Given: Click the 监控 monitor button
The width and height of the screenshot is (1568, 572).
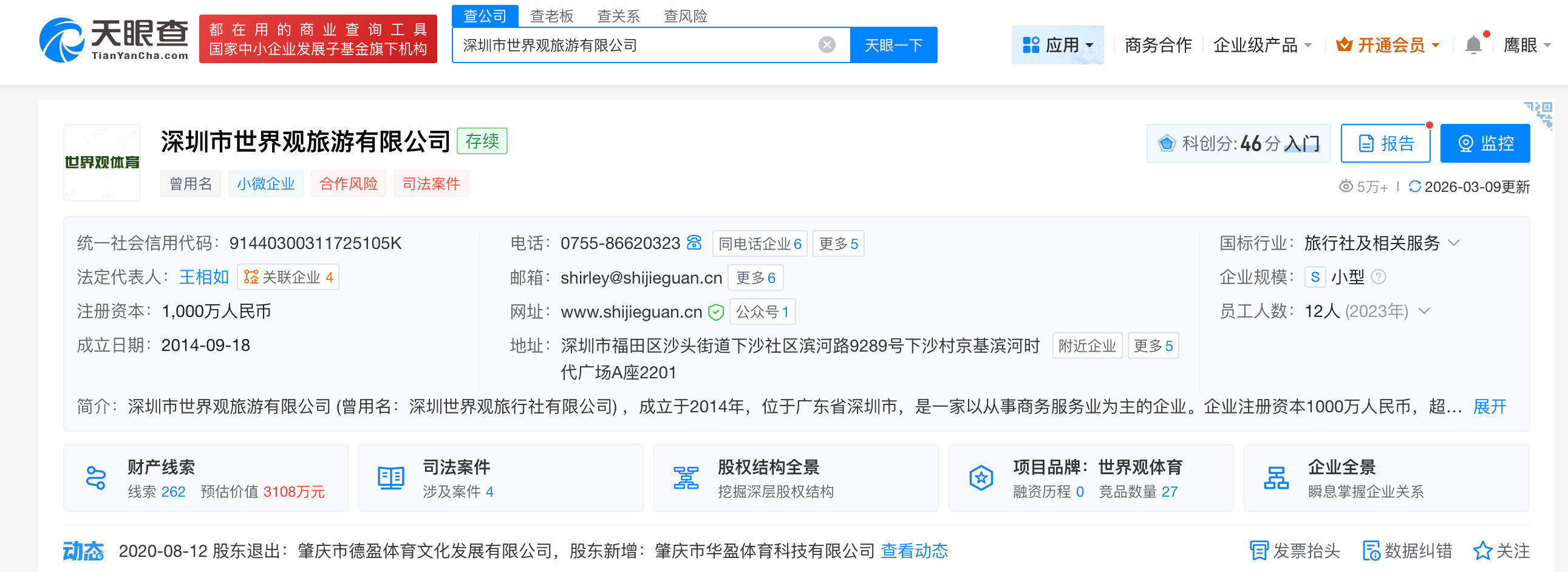Looking at the screenshot, I should 1485,144.
